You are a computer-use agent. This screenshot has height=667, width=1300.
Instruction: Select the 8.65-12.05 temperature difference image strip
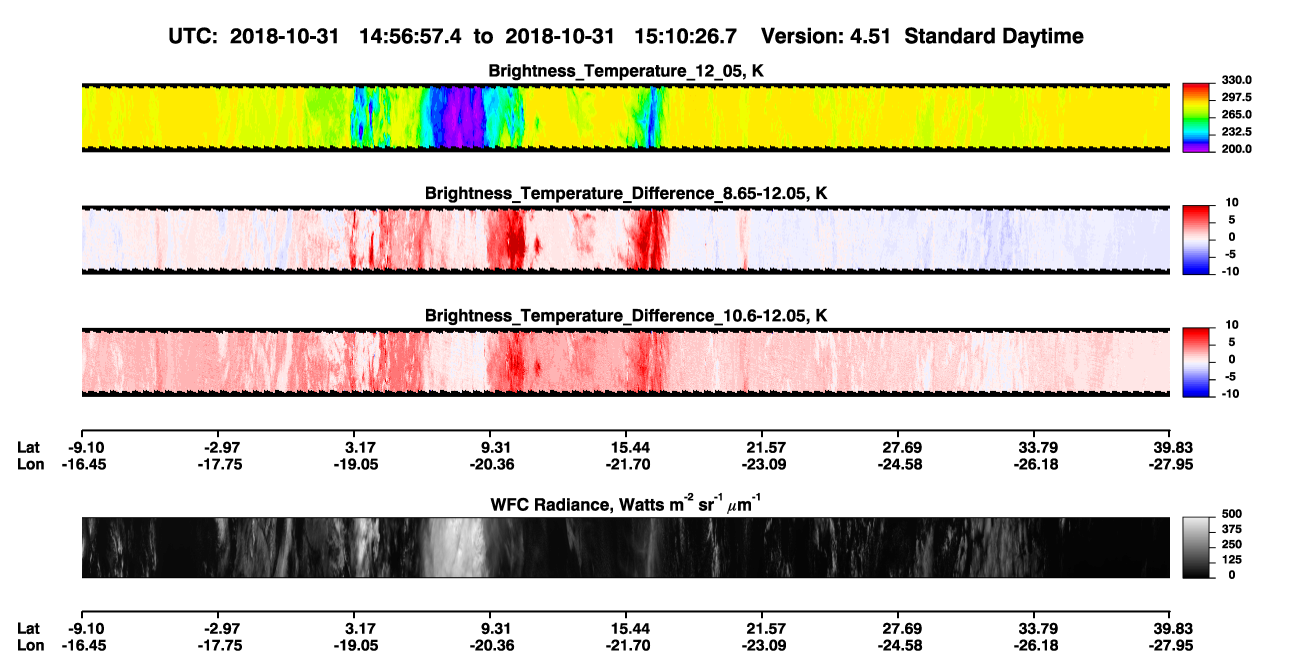[625, 240]
